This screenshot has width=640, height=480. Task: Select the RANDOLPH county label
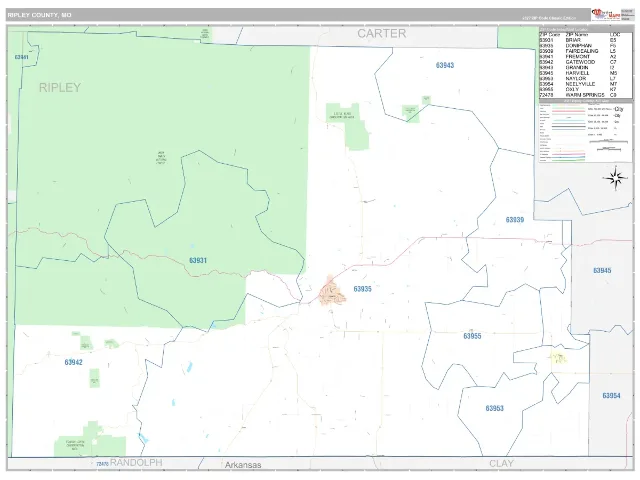[x=136, y=462]
